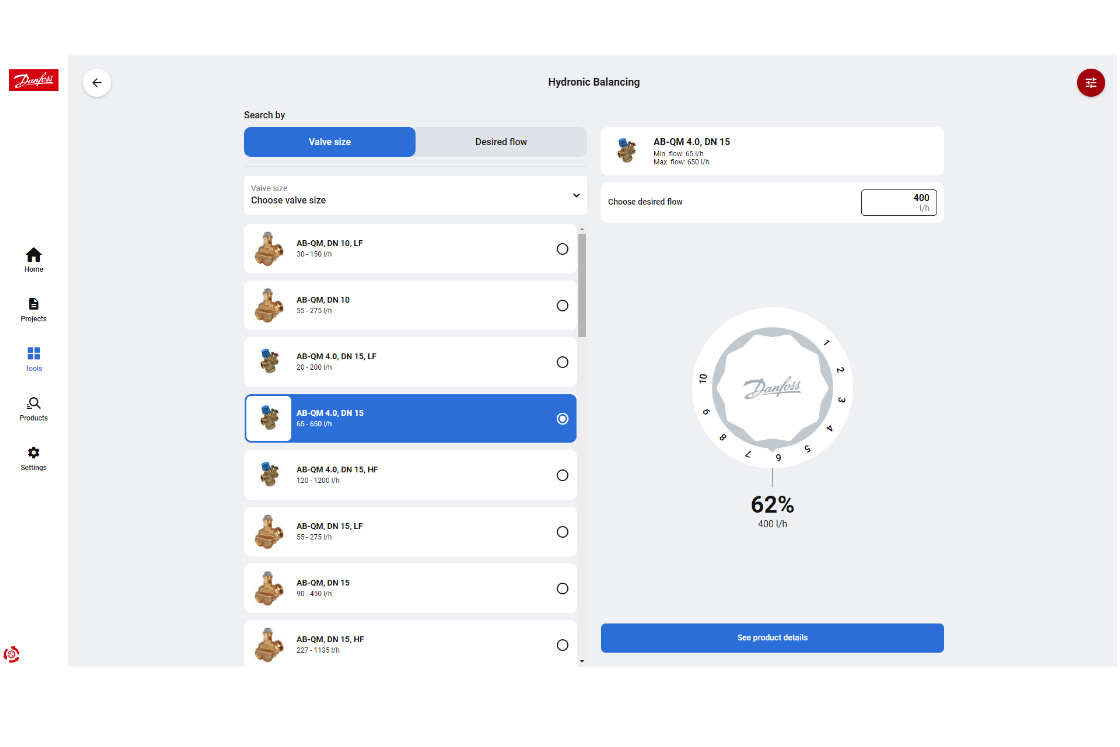Viewport: 1120px width, 747px height.
Task: Click the back arrow to return
Action: (97, 82)
